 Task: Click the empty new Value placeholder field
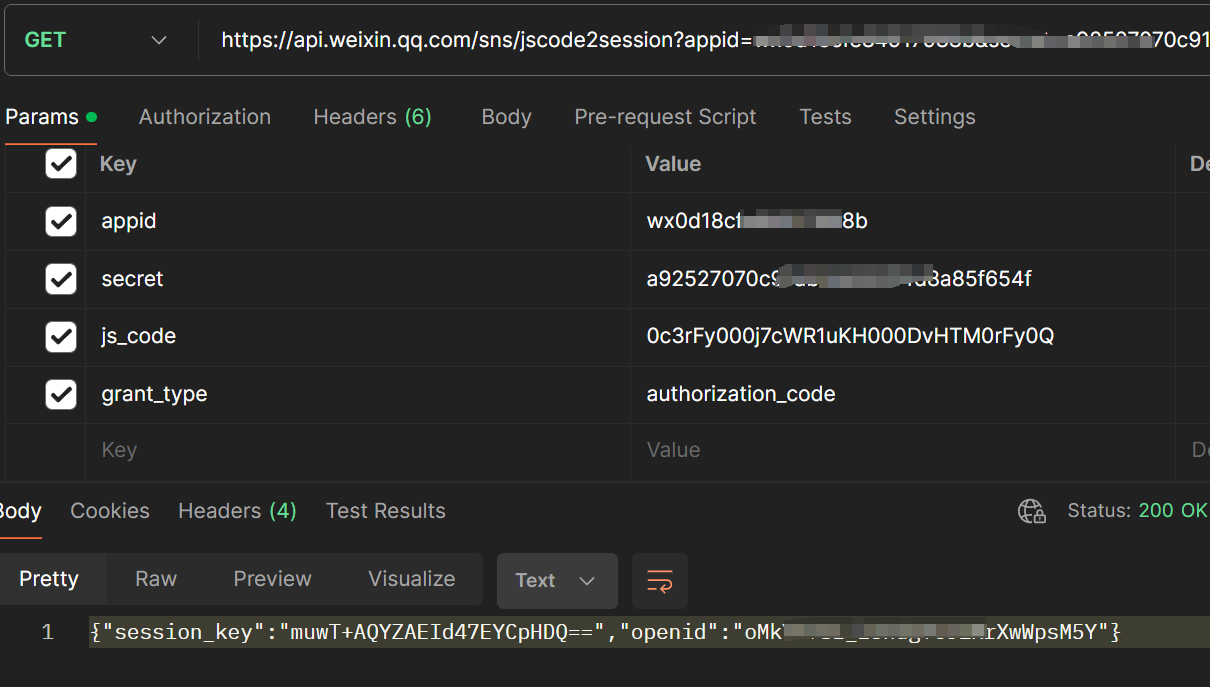[903, 451]
